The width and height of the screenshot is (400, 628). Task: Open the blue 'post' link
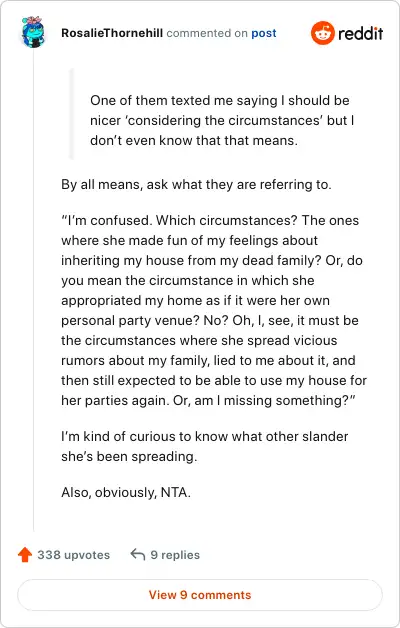(264, 33)
